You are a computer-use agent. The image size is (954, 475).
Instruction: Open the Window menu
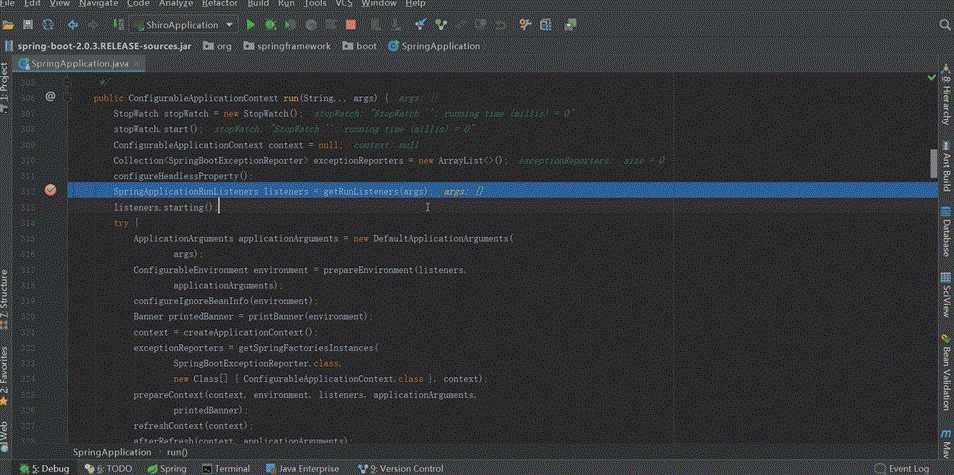(378, 4)
